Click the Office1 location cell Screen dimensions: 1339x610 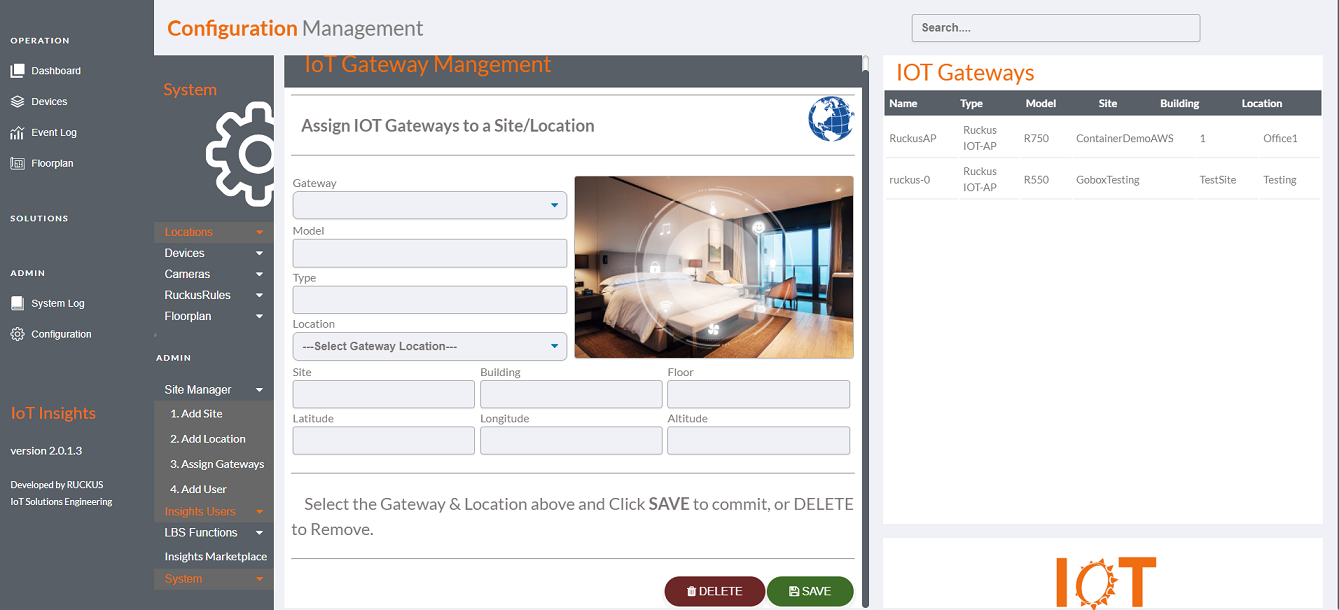tap(1280, 138)
